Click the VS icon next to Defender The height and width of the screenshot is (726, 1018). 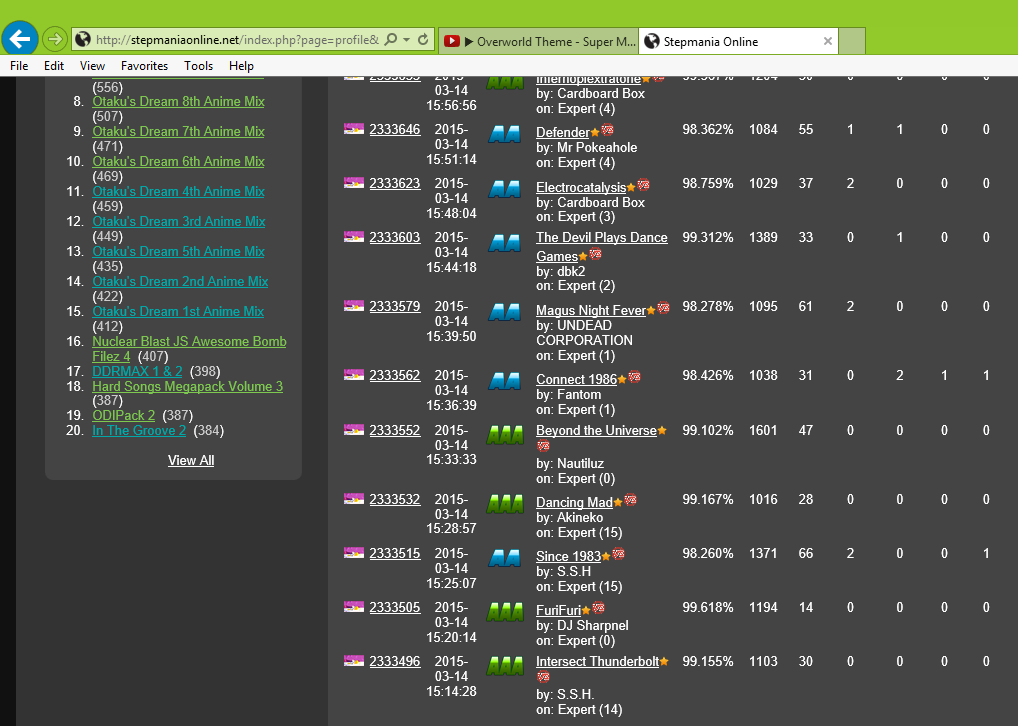pos(607,131)
